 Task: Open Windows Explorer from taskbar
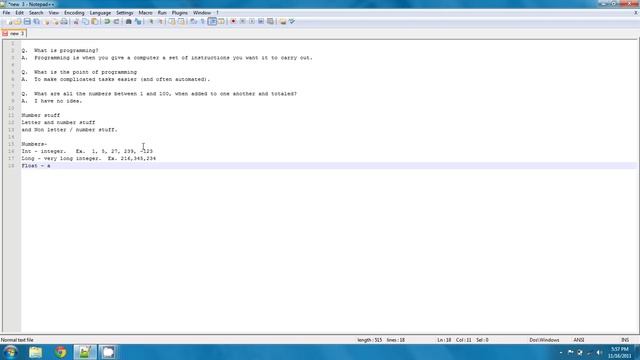tap(36, 352)
